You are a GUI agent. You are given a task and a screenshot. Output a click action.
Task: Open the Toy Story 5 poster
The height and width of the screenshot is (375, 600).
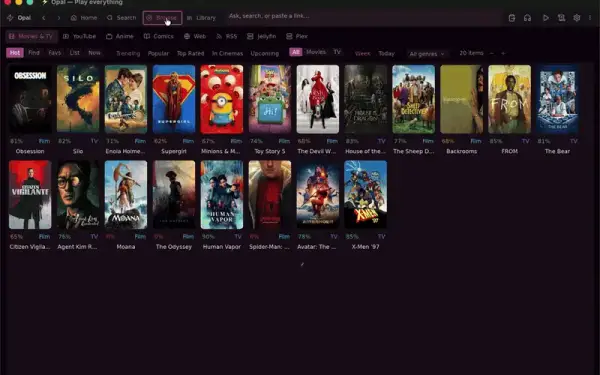pos(270,99)
